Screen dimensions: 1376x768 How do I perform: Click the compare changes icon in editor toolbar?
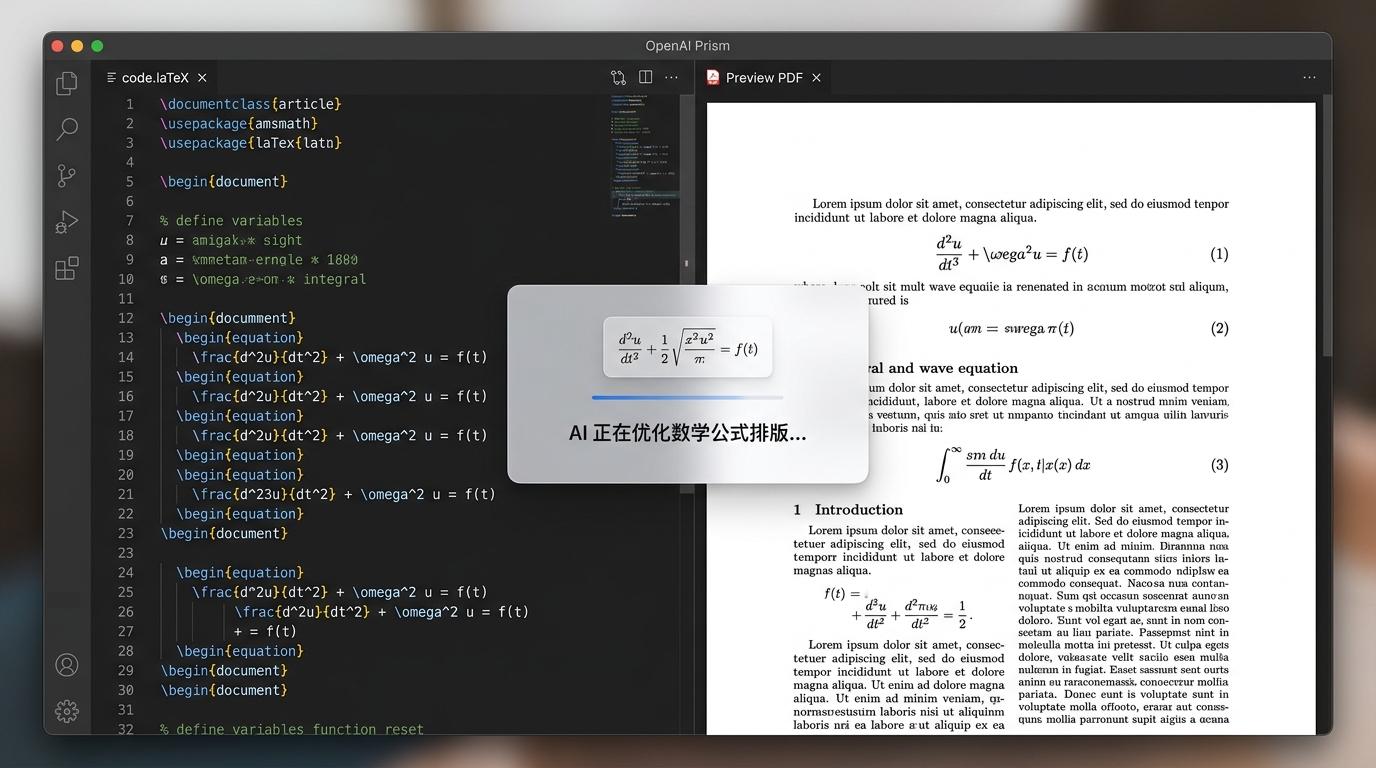[x=618, y=77]
